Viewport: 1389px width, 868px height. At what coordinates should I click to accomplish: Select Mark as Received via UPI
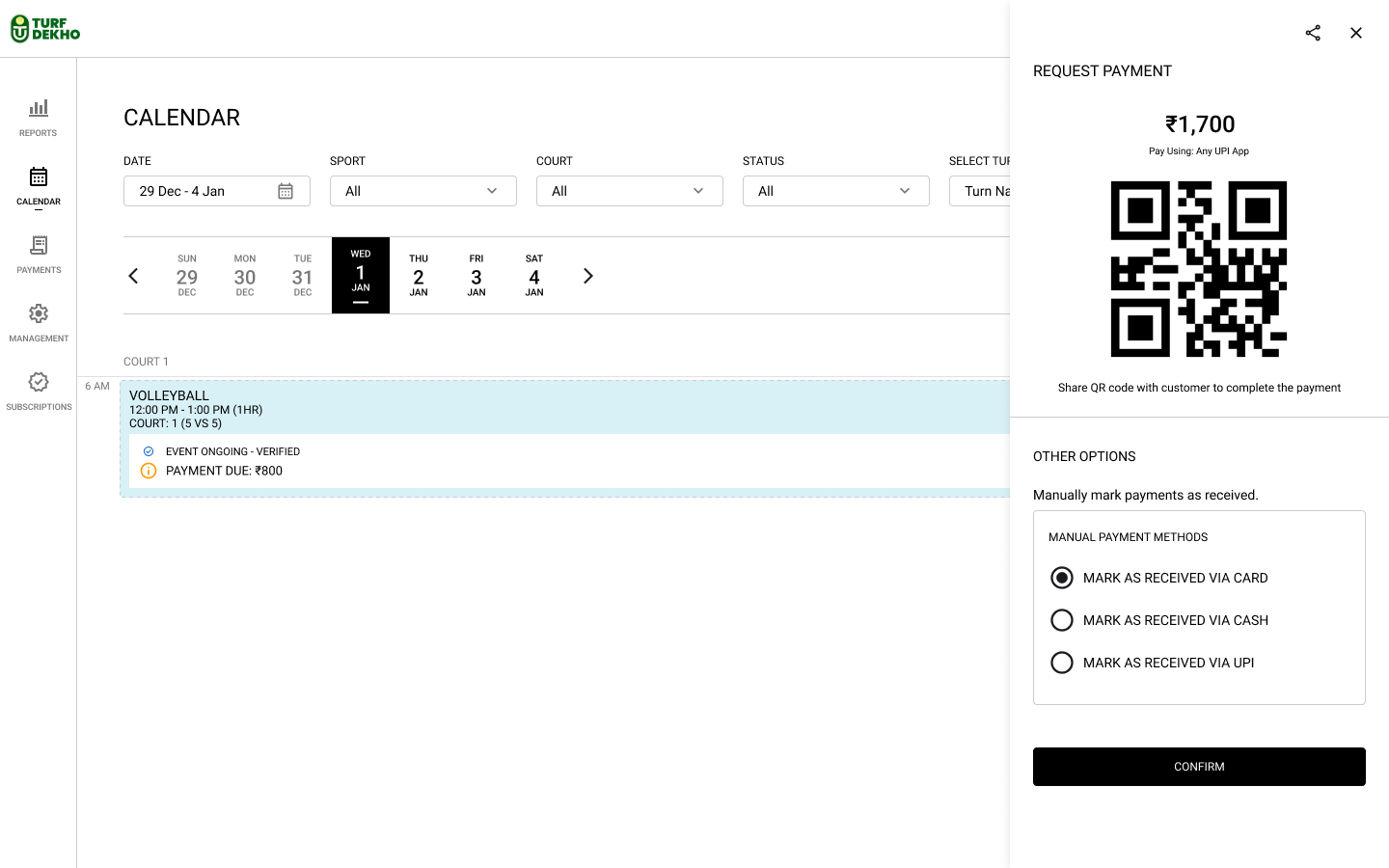1062,663
